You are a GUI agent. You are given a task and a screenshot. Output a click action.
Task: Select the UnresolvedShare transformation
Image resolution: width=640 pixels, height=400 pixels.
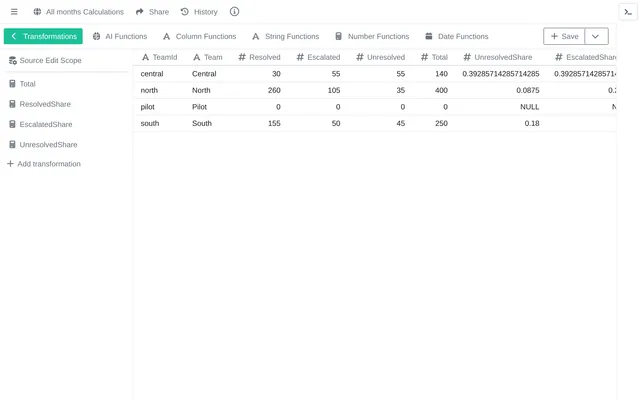pos(43,144)
